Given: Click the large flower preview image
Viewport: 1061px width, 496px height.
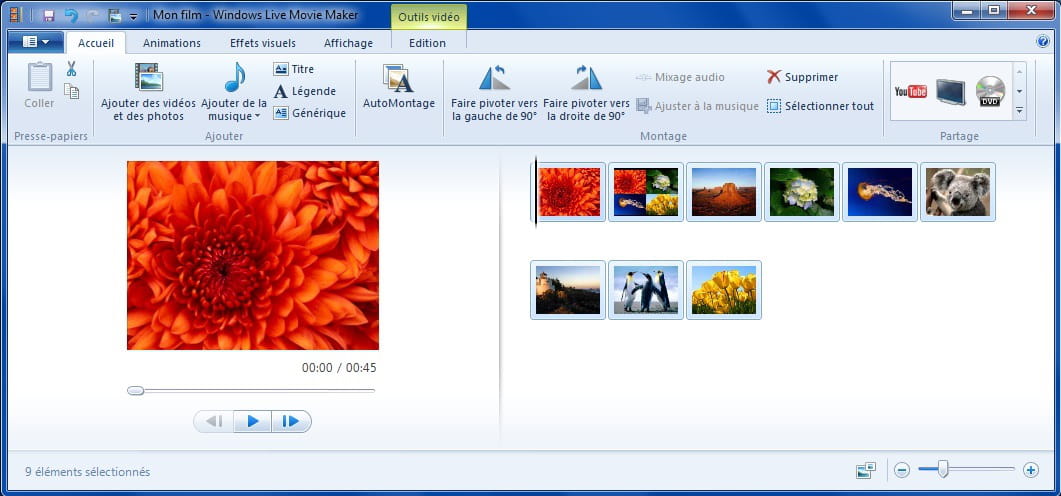Looking at the screenshot, I should click(x=253, y=255).
